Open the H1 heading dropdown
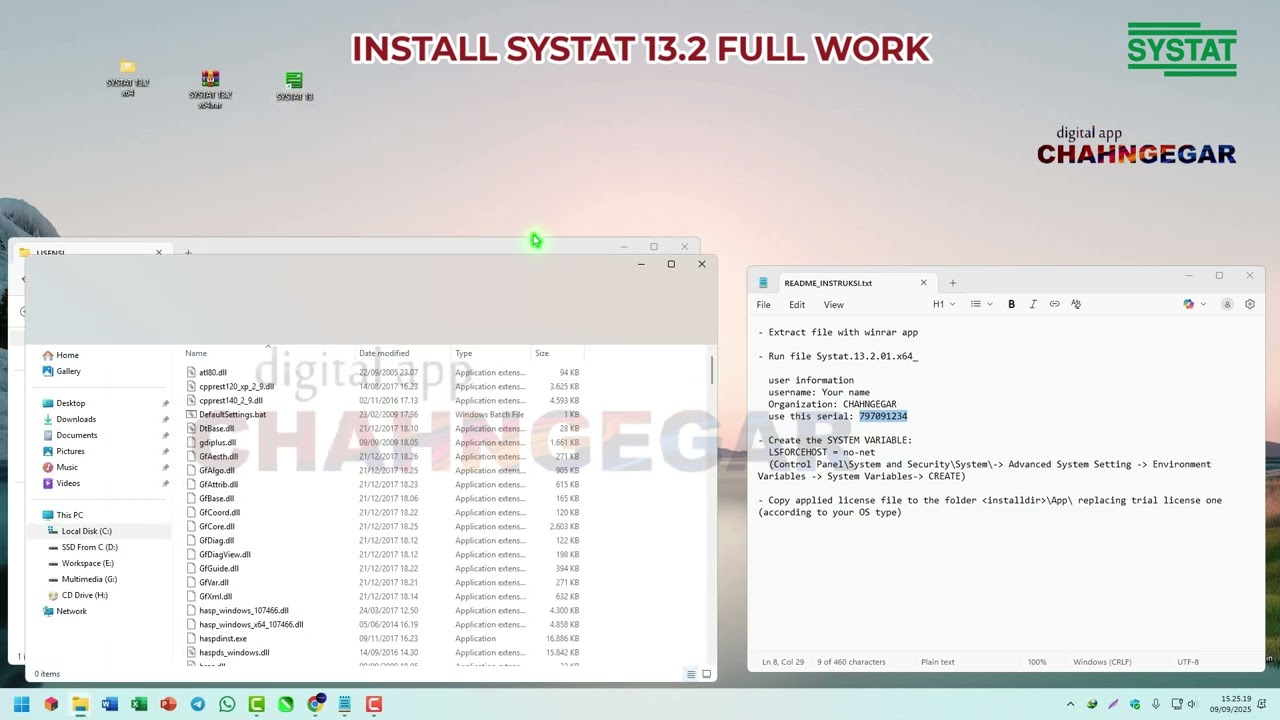This screenshot has height=720, width=1280. coord(944,304)
